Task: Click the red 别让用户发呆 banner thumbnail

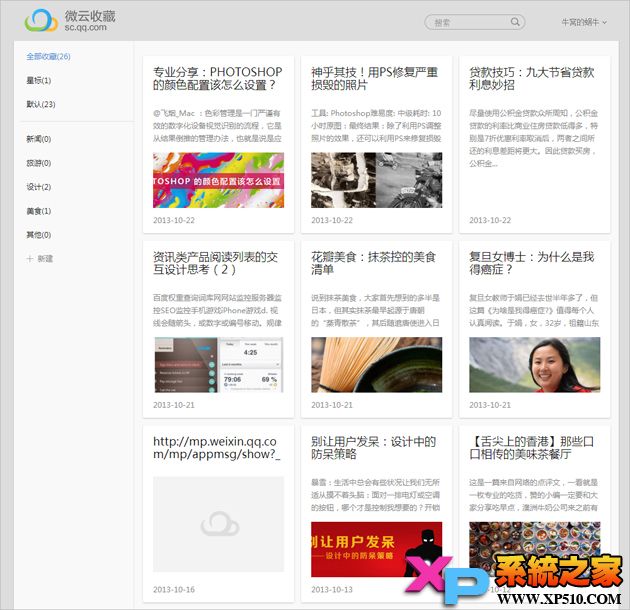Action: [x=376, y=549]
